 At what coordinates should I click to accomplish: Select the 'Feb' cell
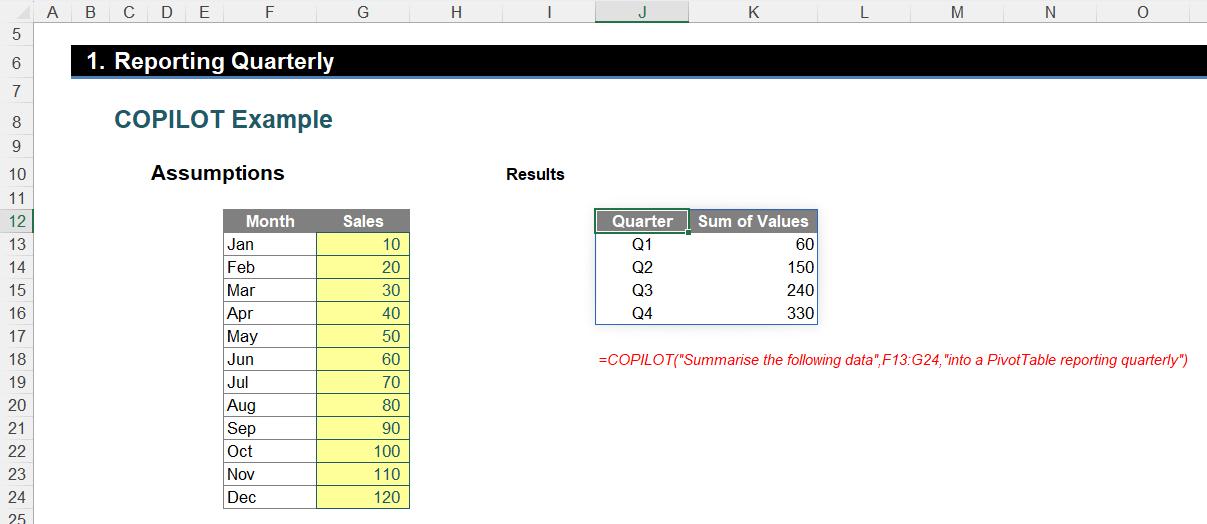pos(270,267)
